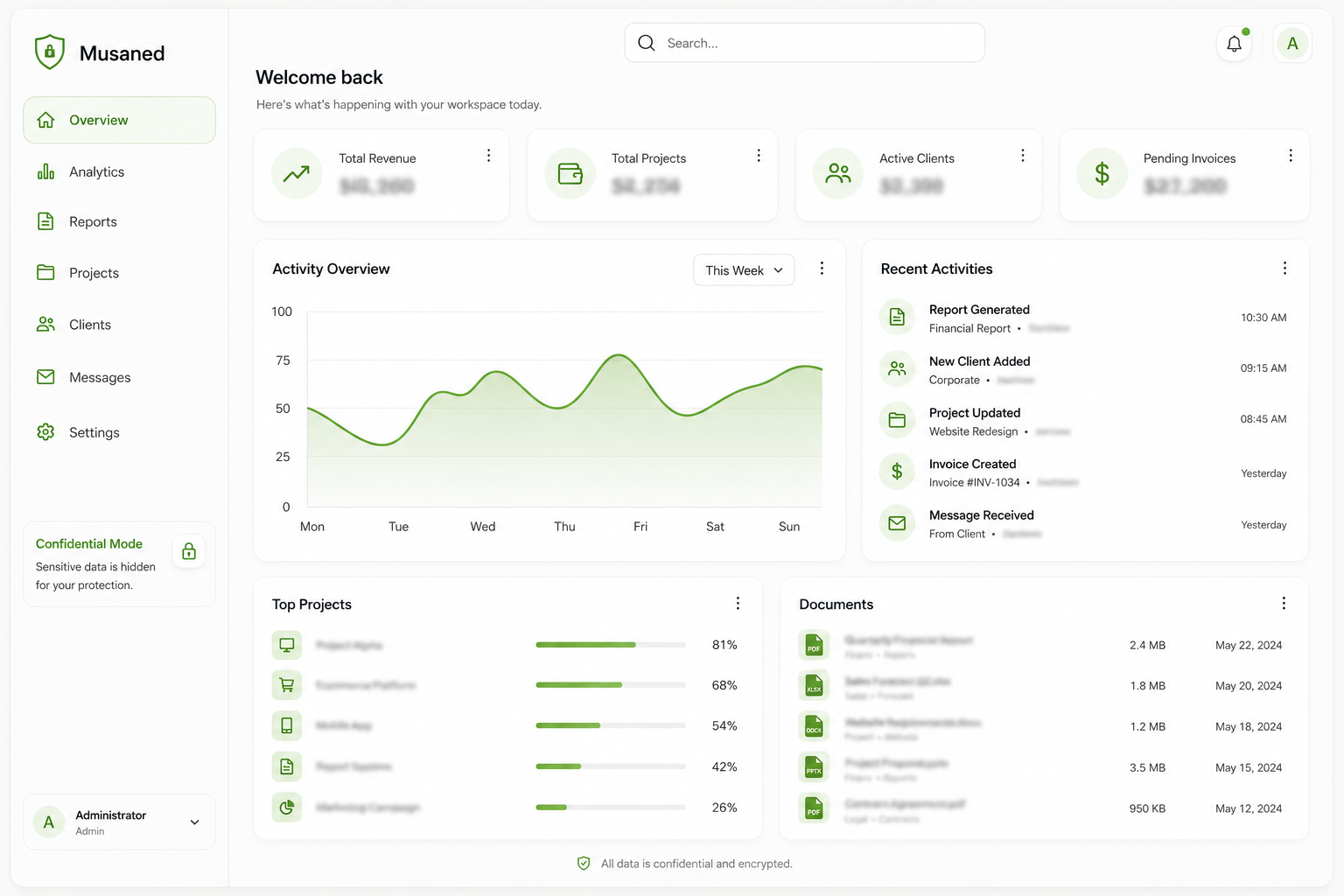Screen dimensions: 1344x896
Task: Select the Total Projects wallet icon
Action: coord(570,173)
